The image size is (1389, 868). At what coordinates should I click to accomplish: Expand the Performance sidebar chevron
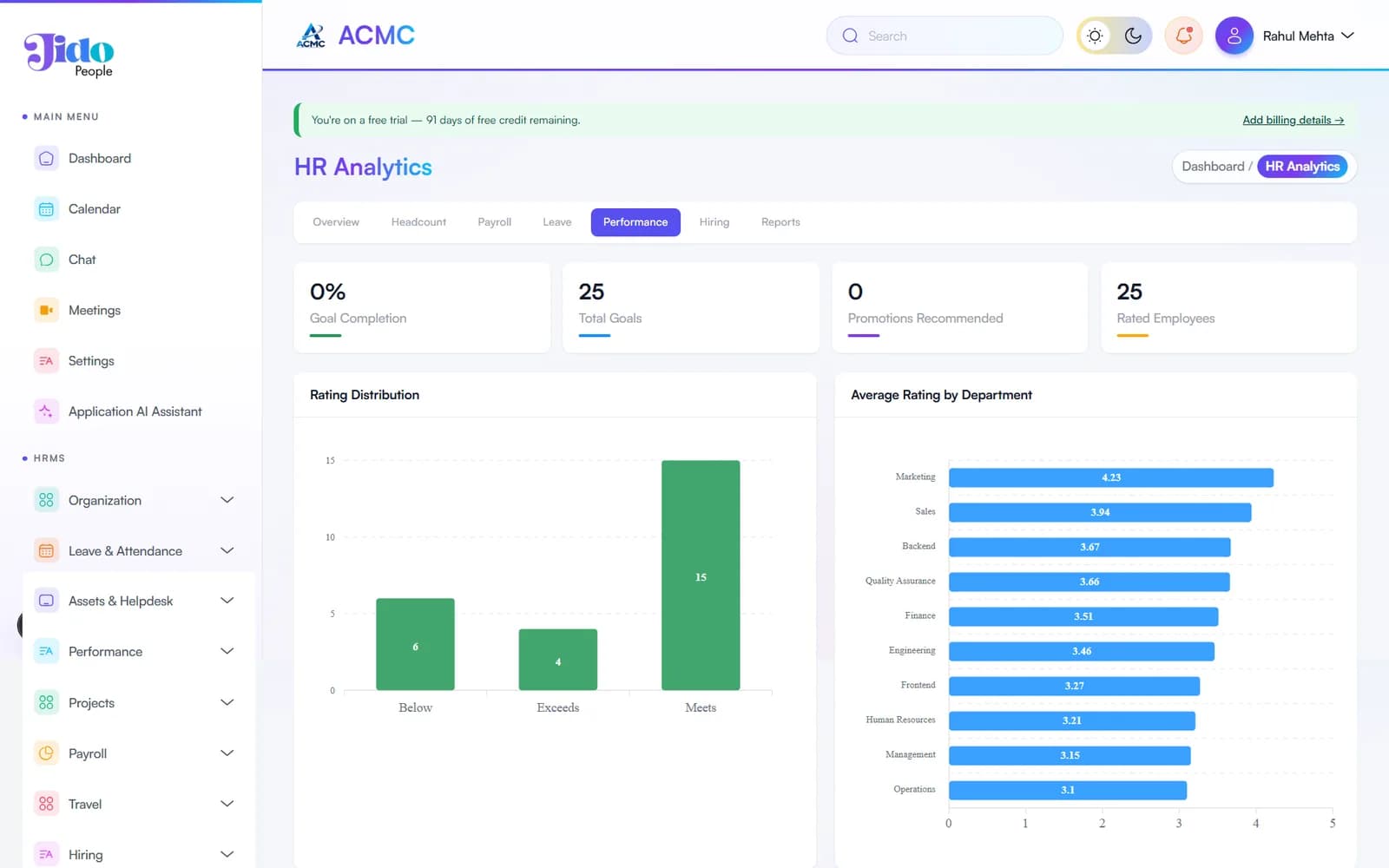coord(227,651)
